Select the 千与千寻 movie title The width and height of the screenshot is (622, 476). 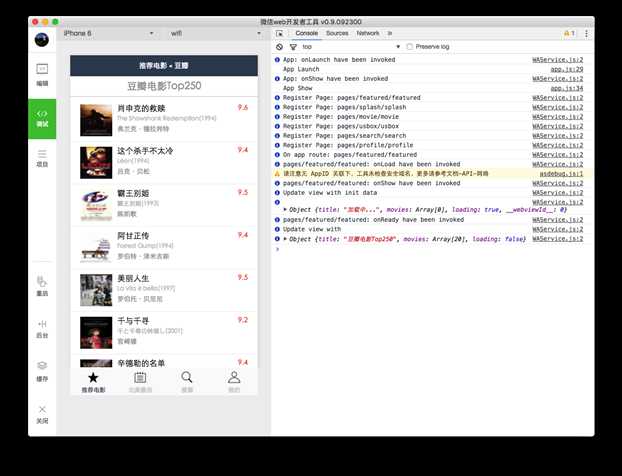(133, 321)
